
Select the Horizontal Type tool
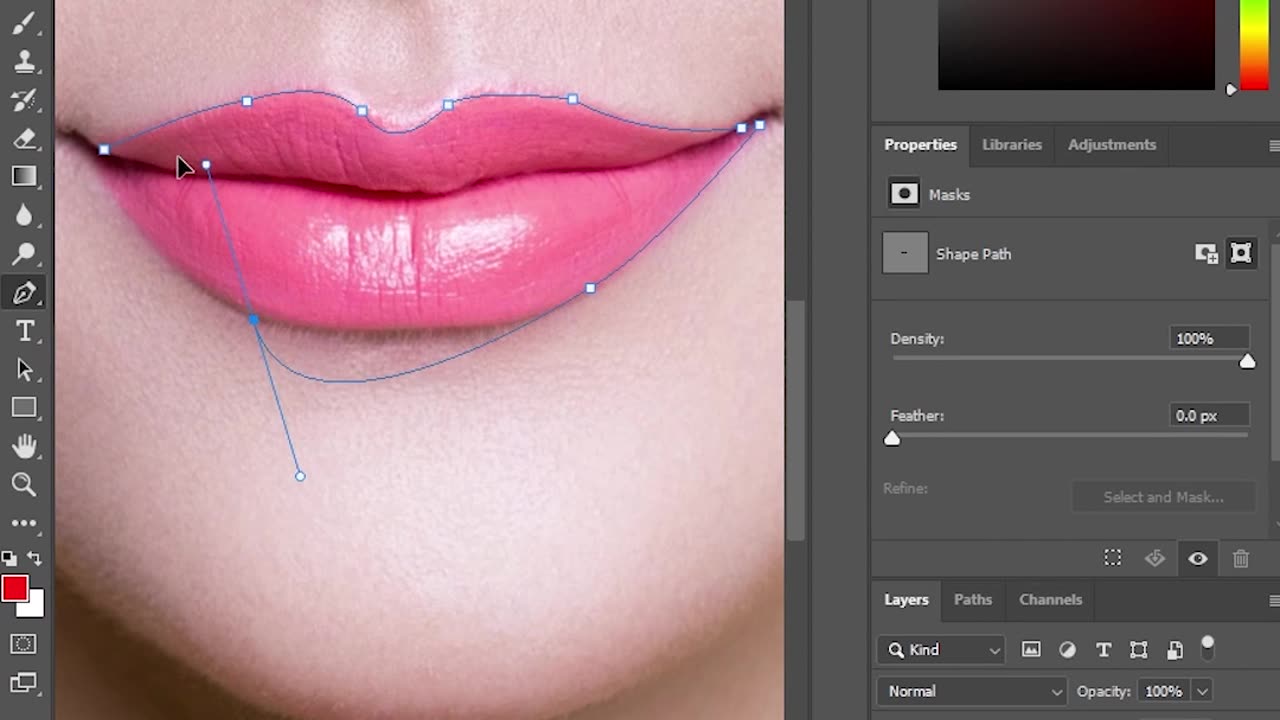24,331
